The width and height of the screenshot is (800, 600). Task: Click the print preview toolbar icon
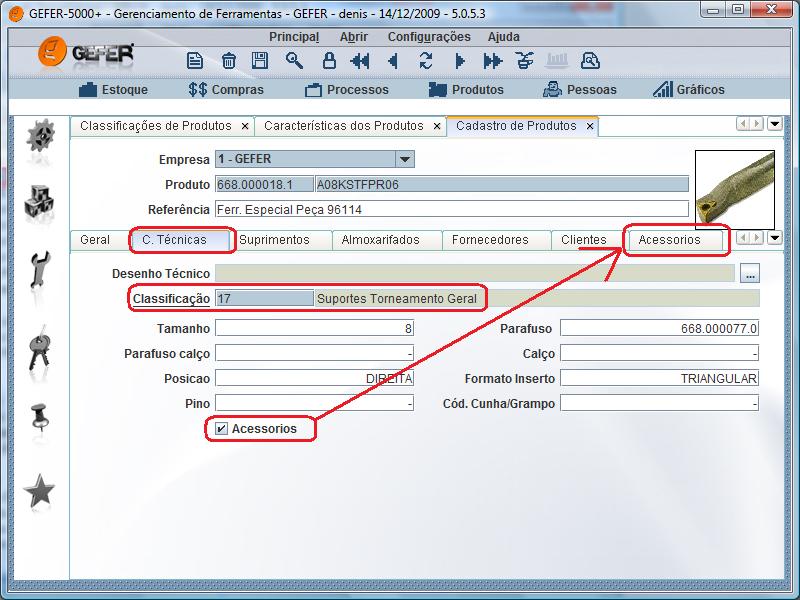click(x=590, y=61)
